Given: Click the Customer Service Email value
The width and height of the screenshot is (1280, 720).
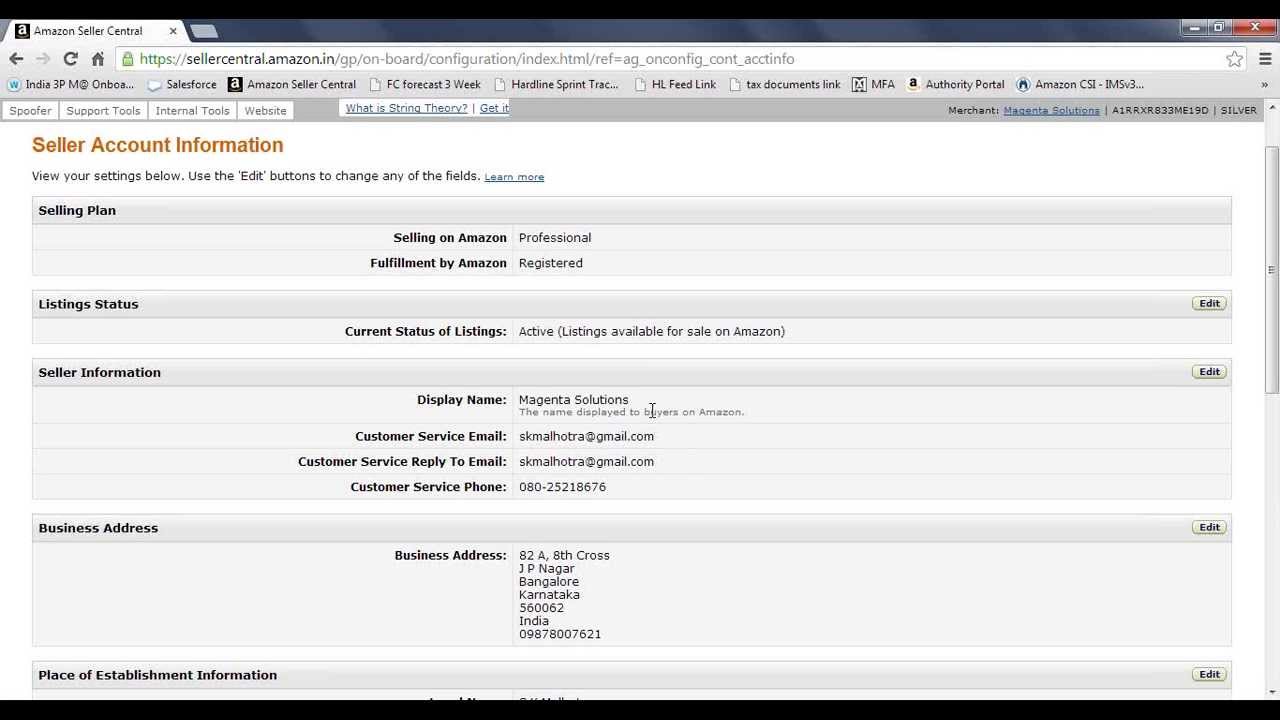Looking at the screenshot, I should point(586,436).
